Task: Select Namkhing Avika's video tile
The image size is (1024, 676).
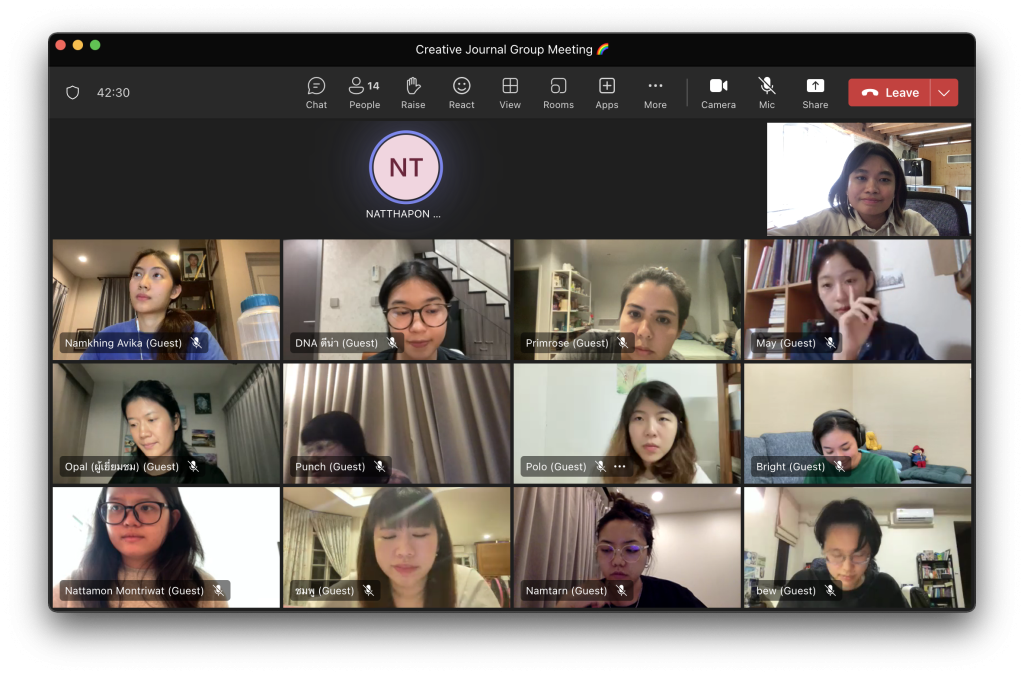Action: coord(167,300)
